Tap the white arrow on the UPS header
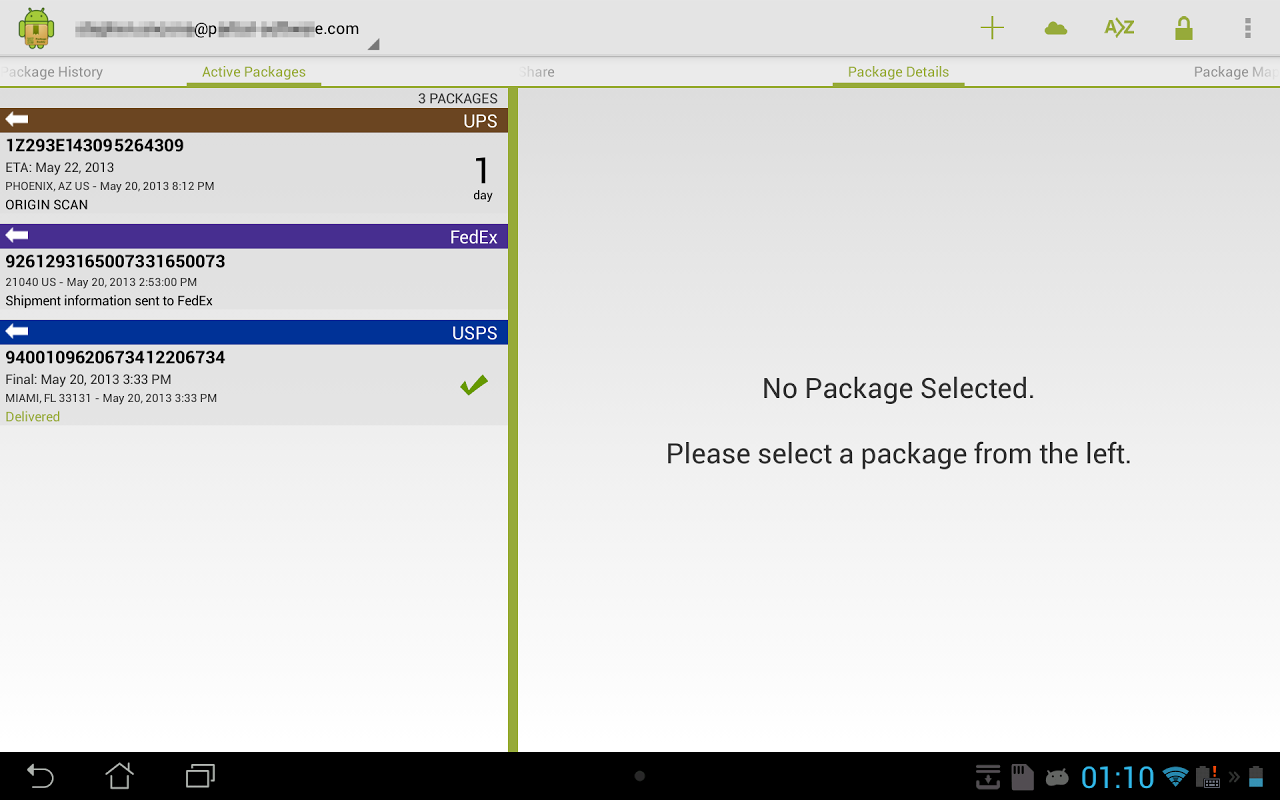 pos(16,119)
